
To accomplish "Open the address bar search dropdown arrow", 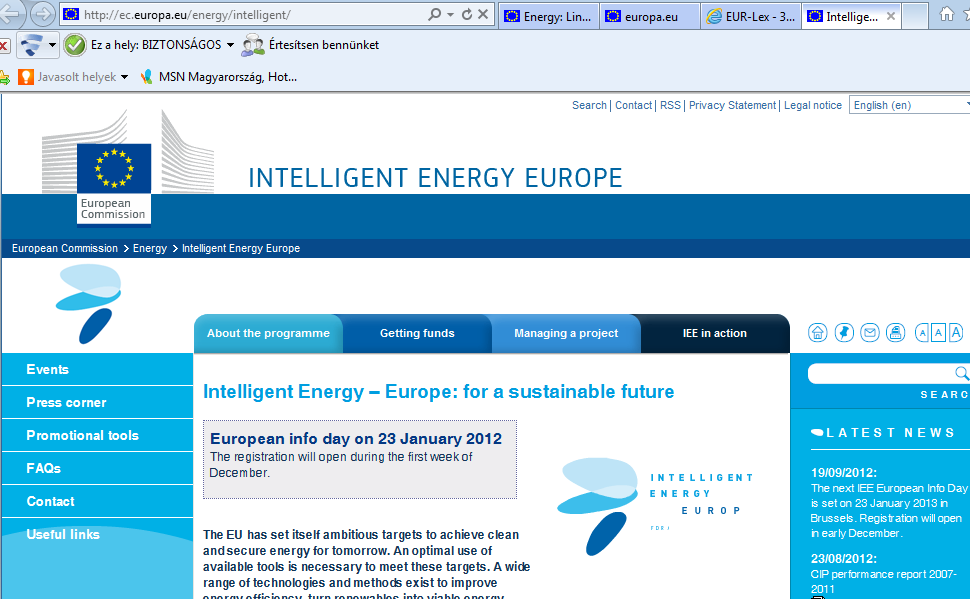I will tap(450, 14).
